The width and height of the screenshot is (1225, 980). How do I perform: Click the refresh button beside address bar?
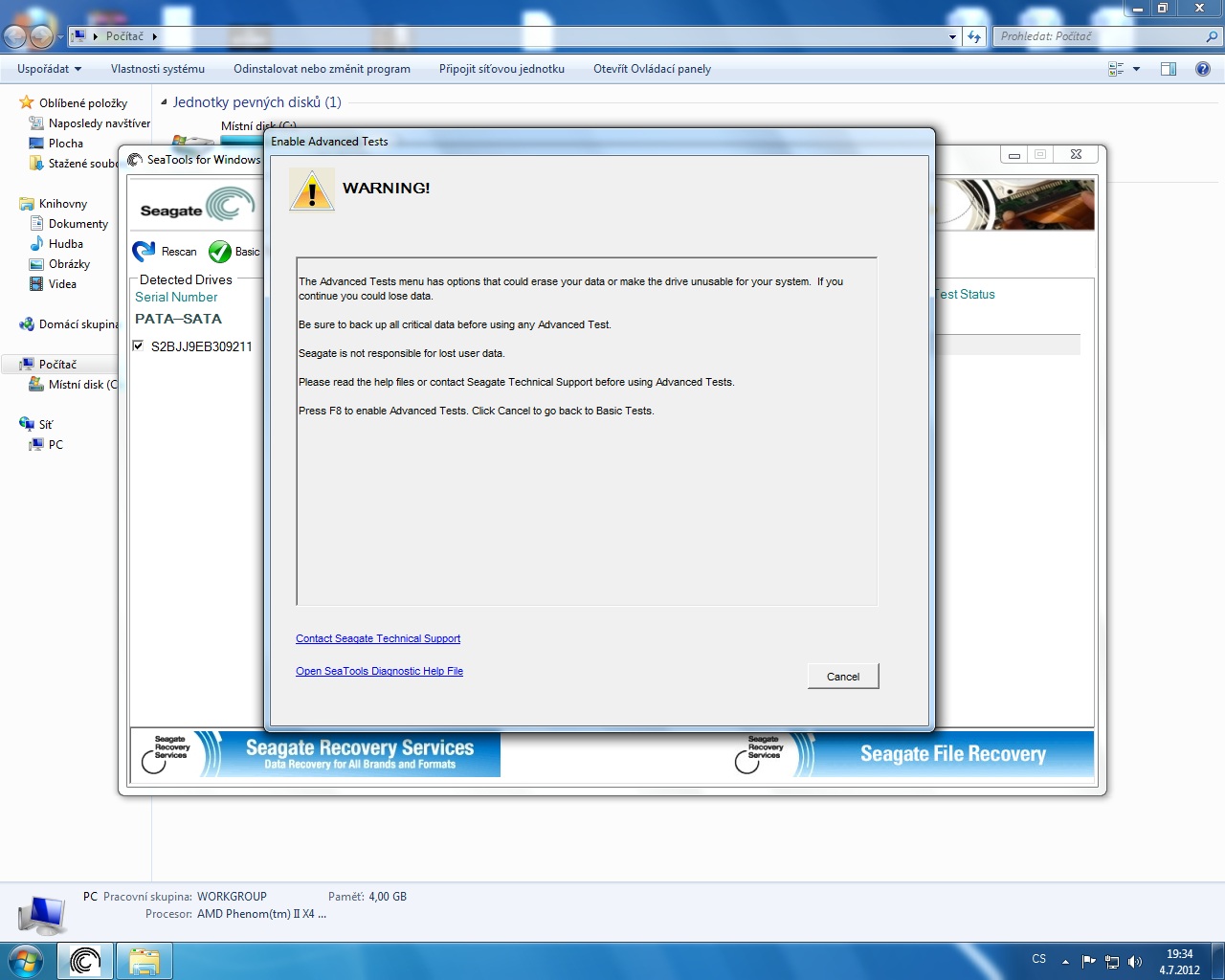974,36
